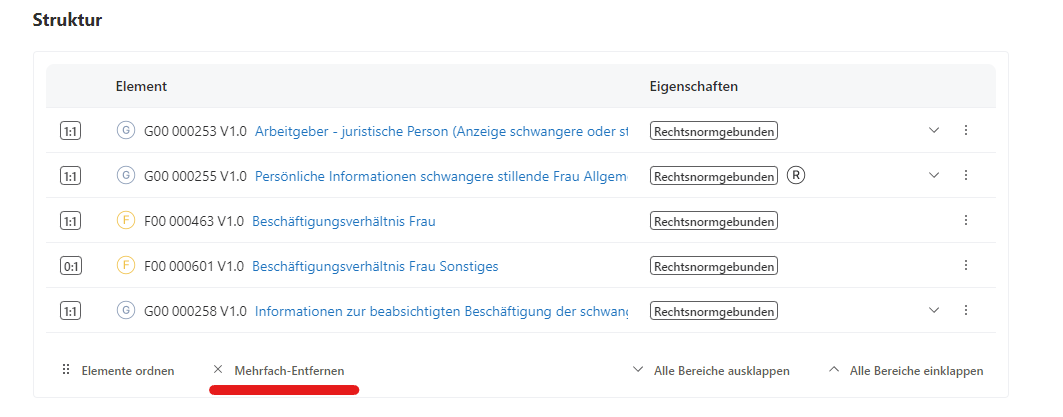Click the 1:1 cardinality badge on Arbeitgeber row
Screen dimensions: 1063x417
pyautogui.click(x=71, y=131)
